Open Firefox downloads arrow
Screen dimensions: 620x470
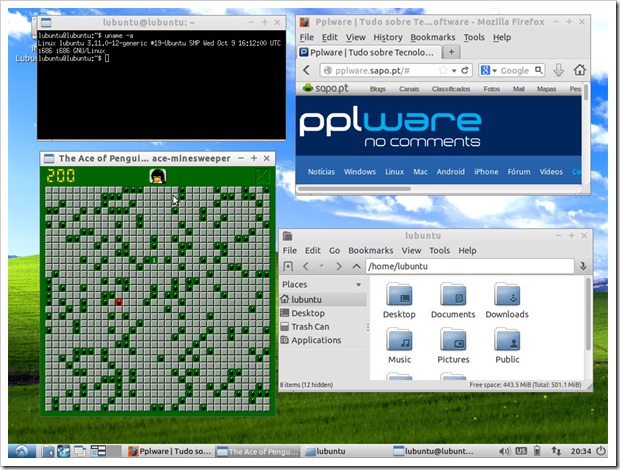coord(558,70)
